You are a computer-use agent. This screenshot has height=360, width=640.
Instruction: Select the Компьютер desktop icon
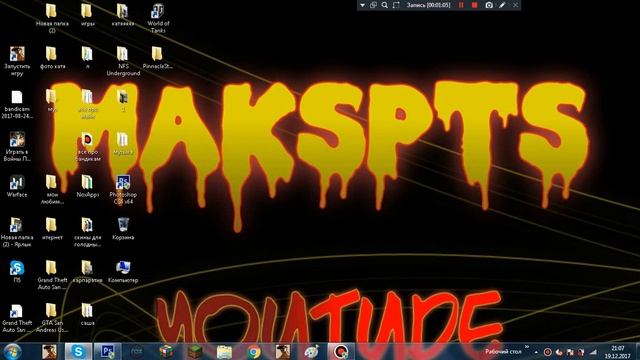(123, 271)
